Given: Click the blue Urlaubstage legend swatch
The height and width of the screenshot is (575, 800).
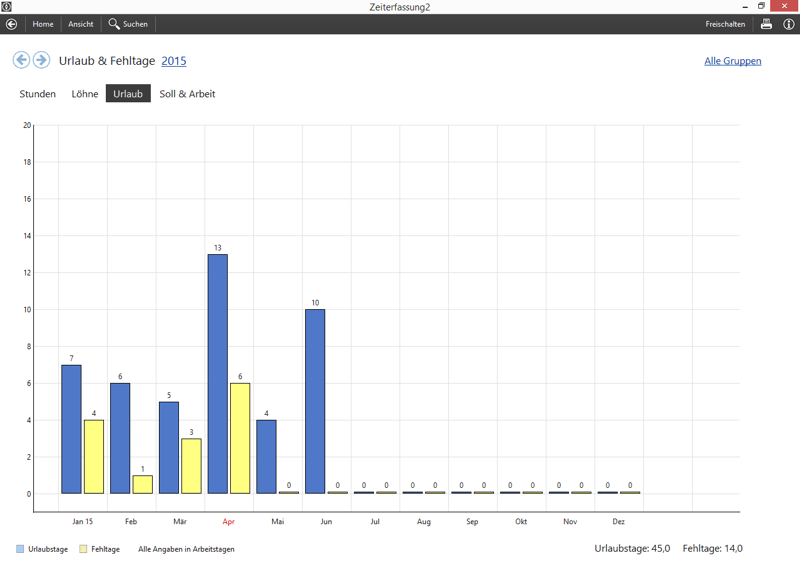Looking at the screenshot, I should [21, 549].
